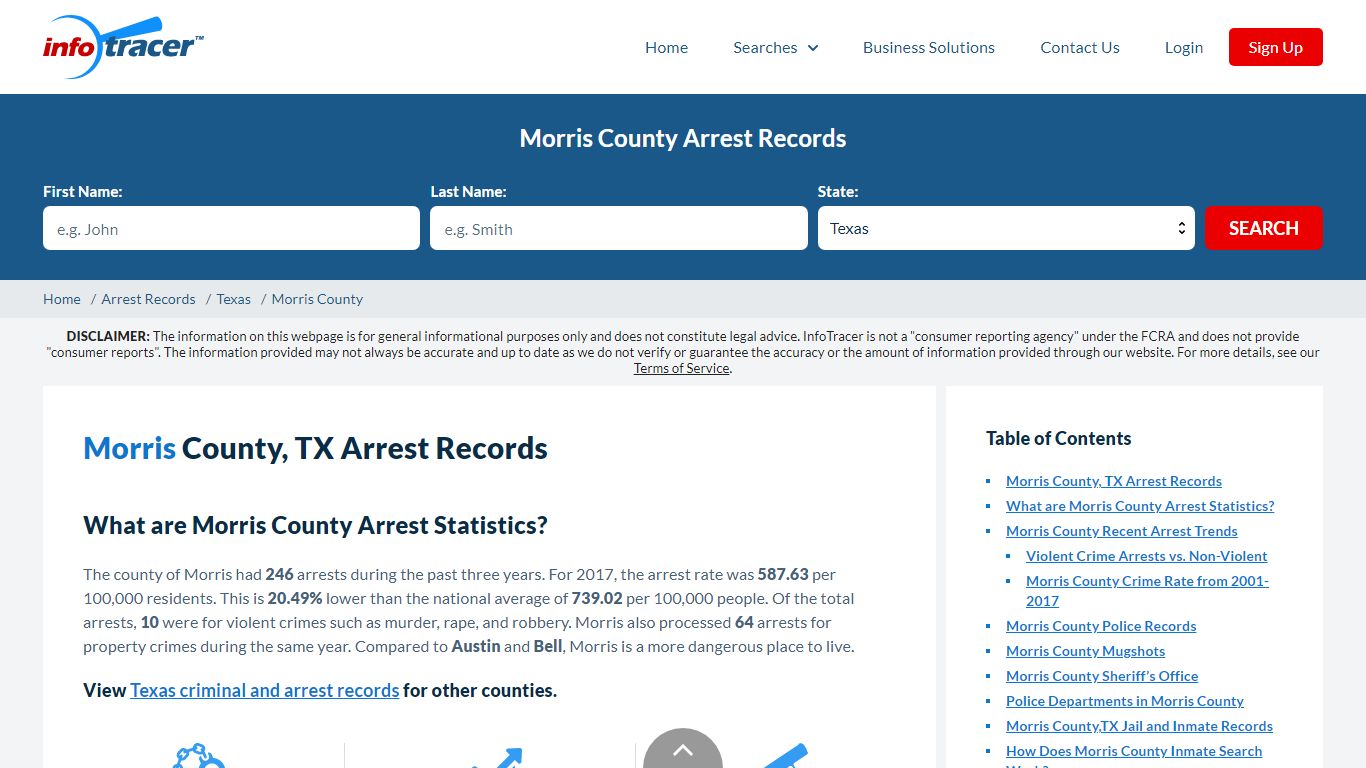The image size is (1366, 768).
Task: Focus the Last Name input field
Action: tap(619, 228)
